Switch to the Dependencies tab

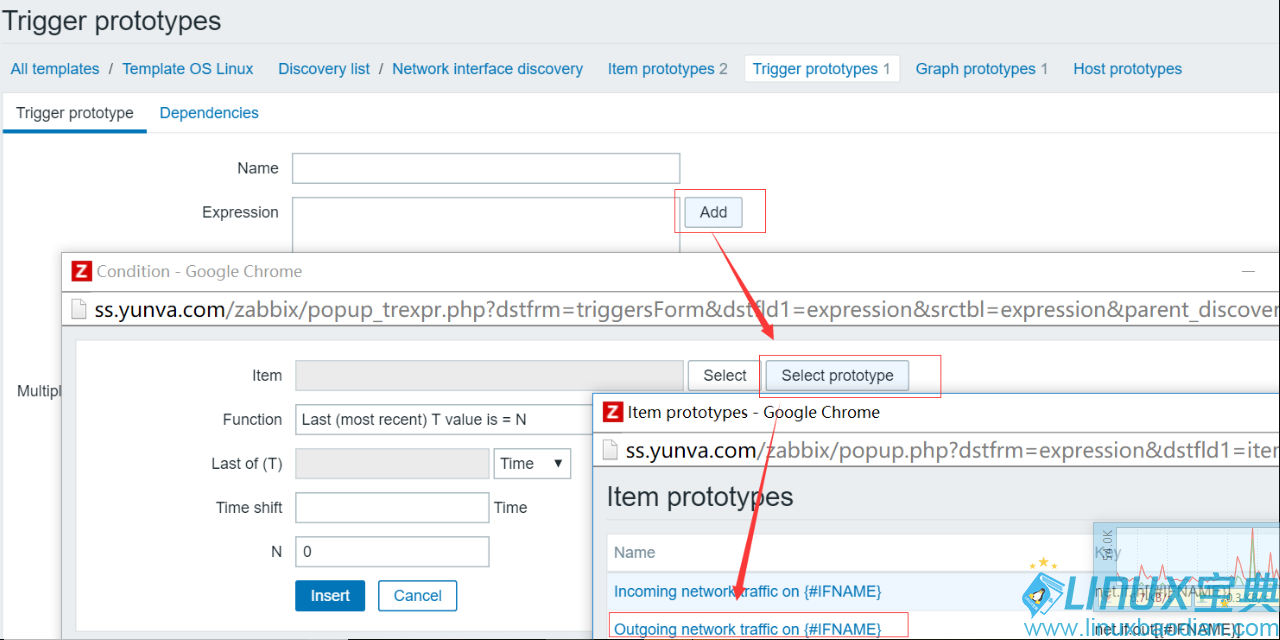pyautogui.click(x=209, y=113)
